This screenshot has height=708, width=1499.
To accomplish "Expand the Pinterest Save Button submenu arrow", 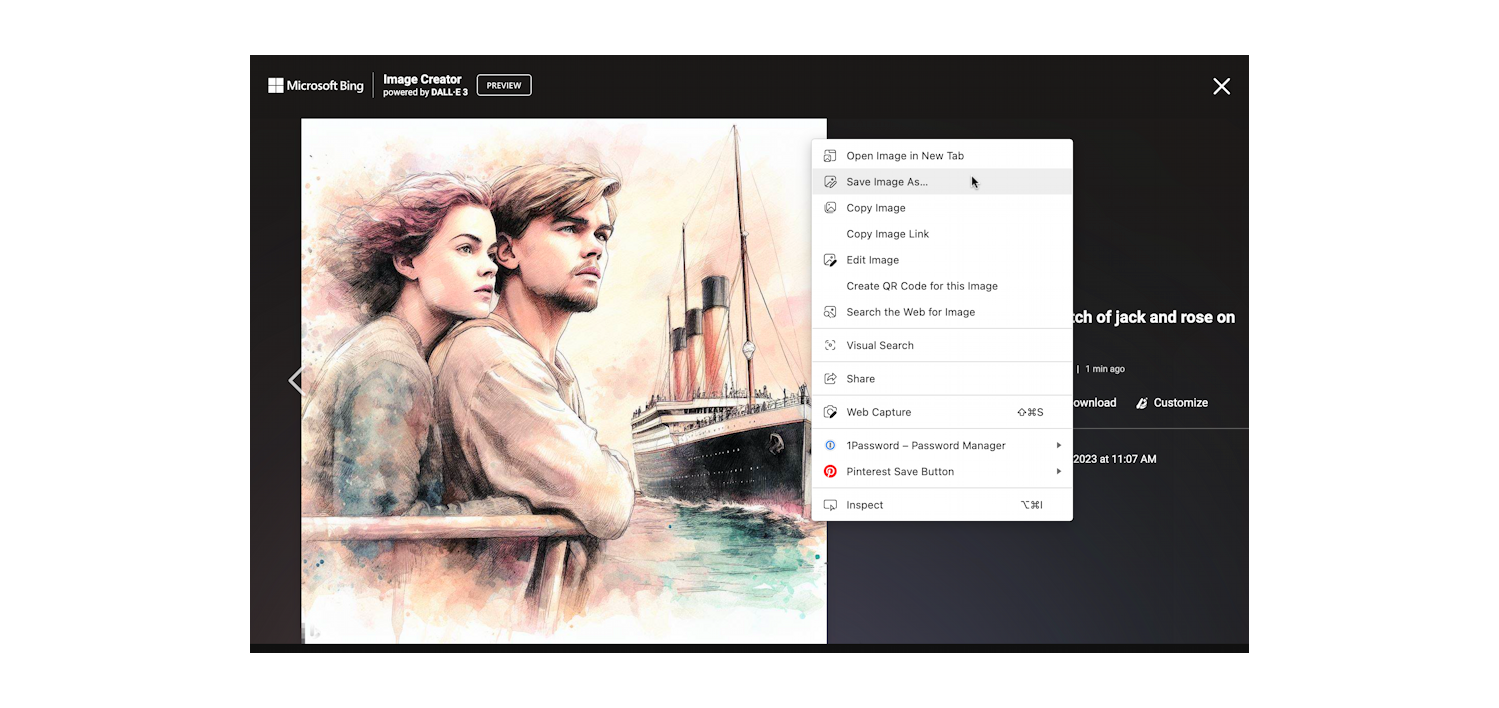I will point(1058,472).
